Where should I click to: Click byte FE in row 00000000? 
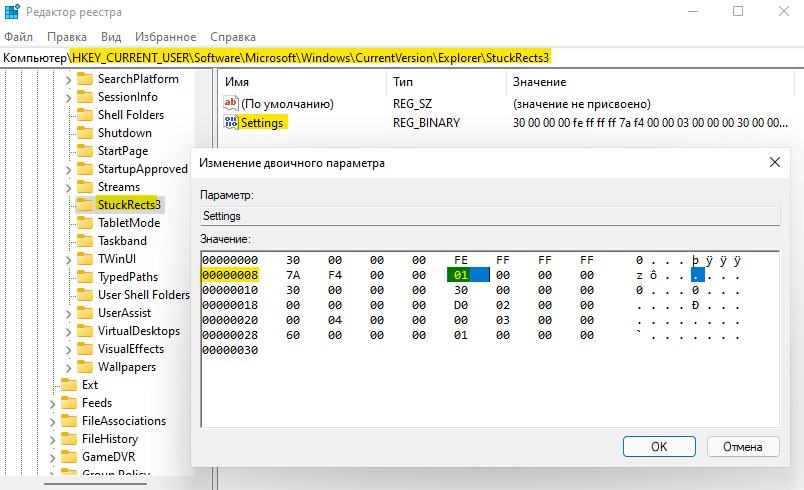tap(460, 260)
